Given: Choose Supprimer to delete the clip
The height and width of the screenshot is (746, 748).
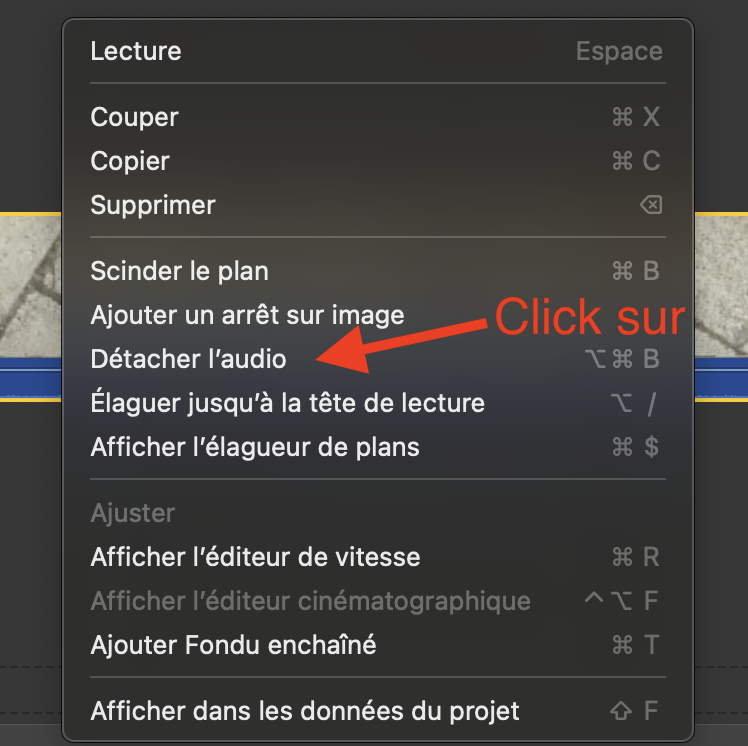Looking at the screenshot, I should pyautogui.click(x=153, y=205).
